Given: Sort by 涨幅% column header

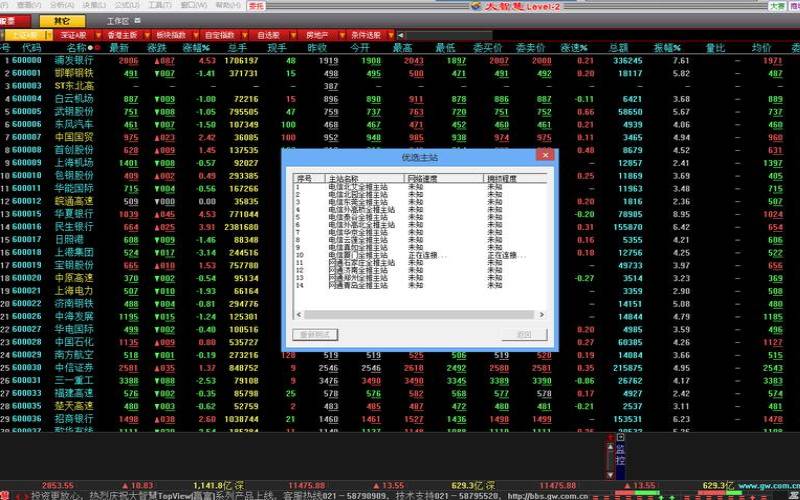Looking at the screenshot, I should tap(196, 47).
